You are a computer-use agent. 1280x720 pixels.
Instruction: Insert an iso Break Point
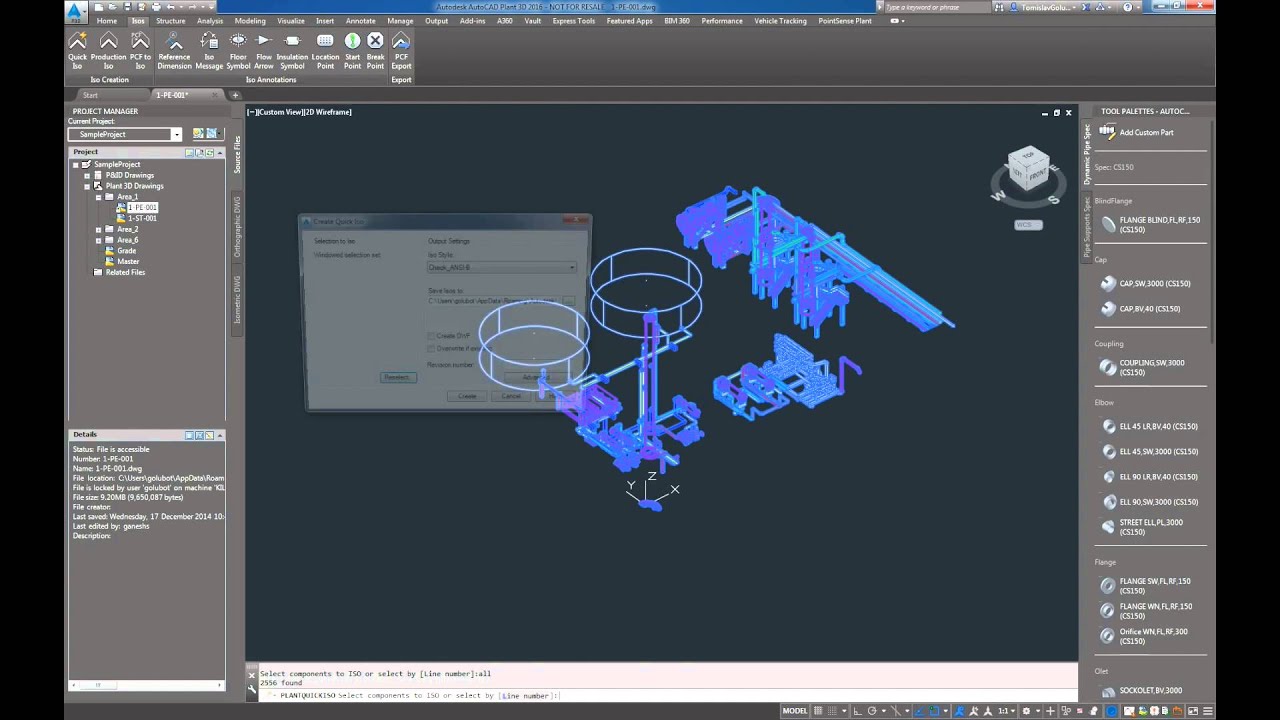coord(375,50)
